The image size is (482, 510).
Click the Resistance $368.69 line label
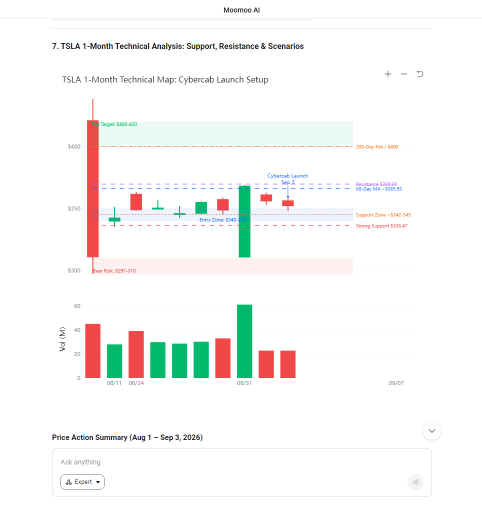point(376,184)
